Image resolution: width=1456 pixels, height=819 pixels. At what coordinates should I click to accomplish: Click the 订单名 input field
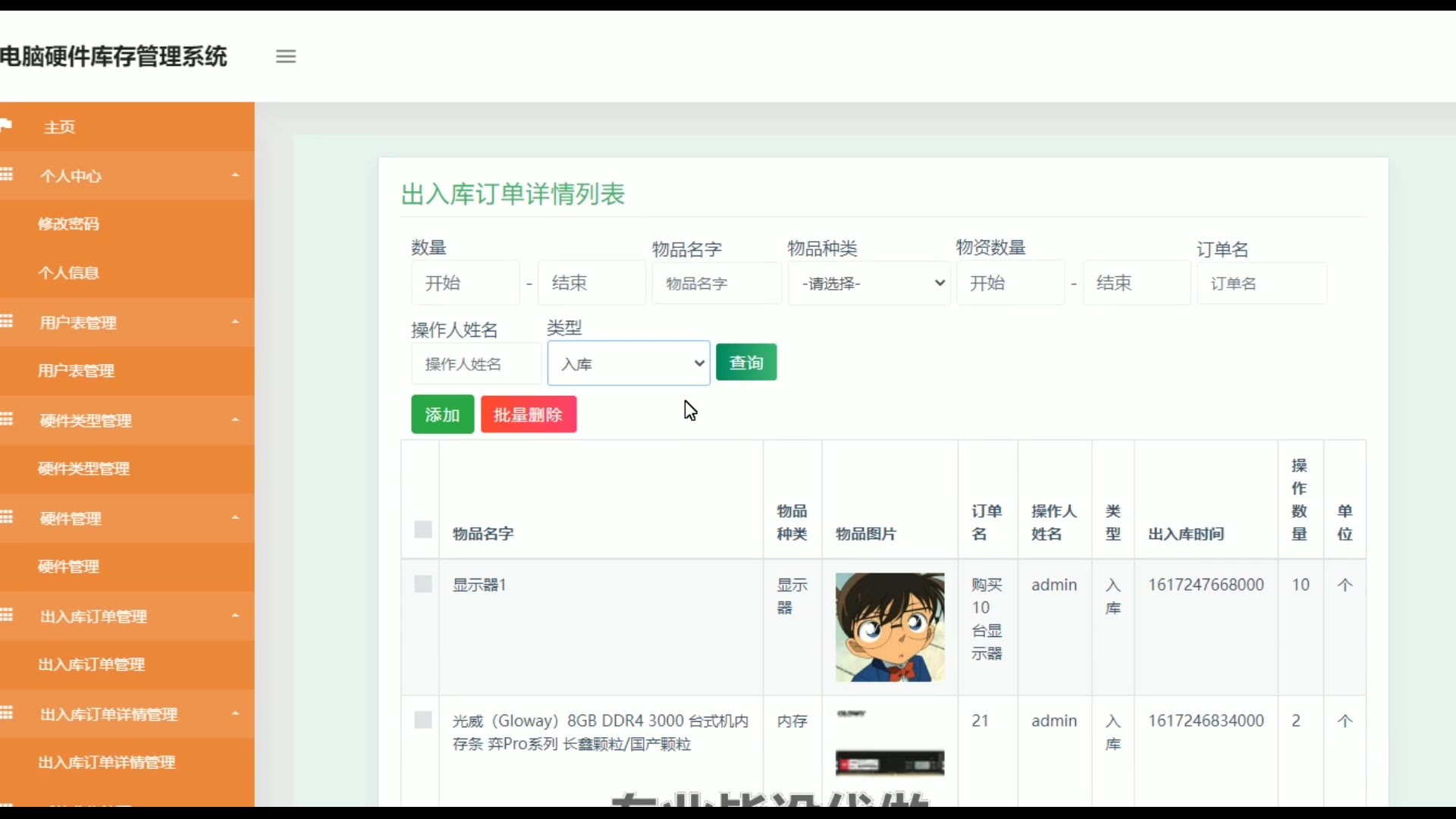click(1262, 283)
